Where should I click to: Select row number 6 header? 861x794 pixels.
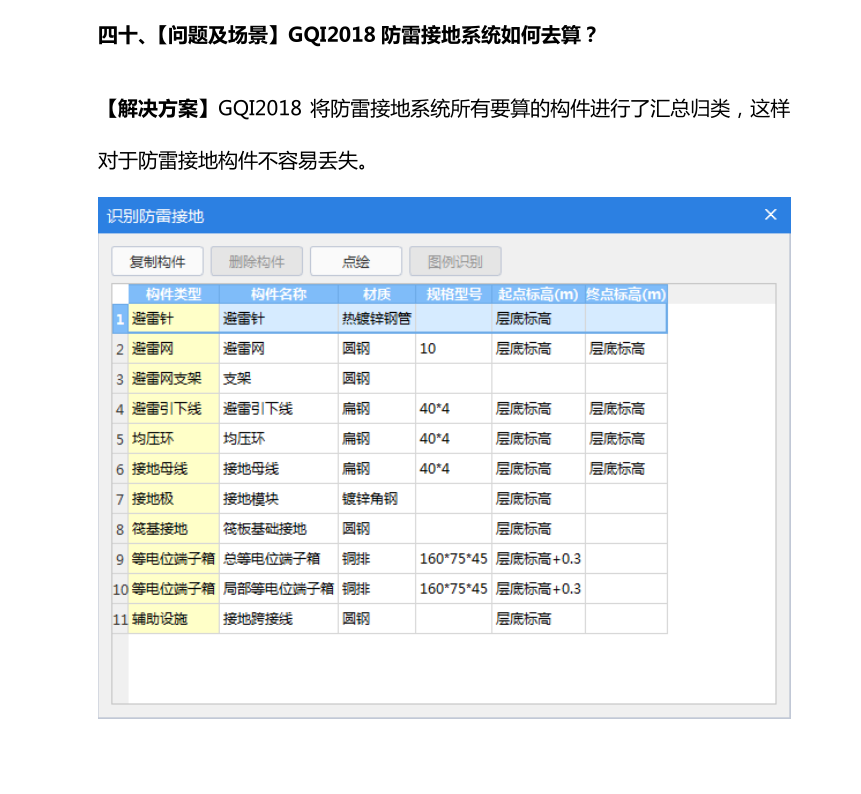coord(120,469)
